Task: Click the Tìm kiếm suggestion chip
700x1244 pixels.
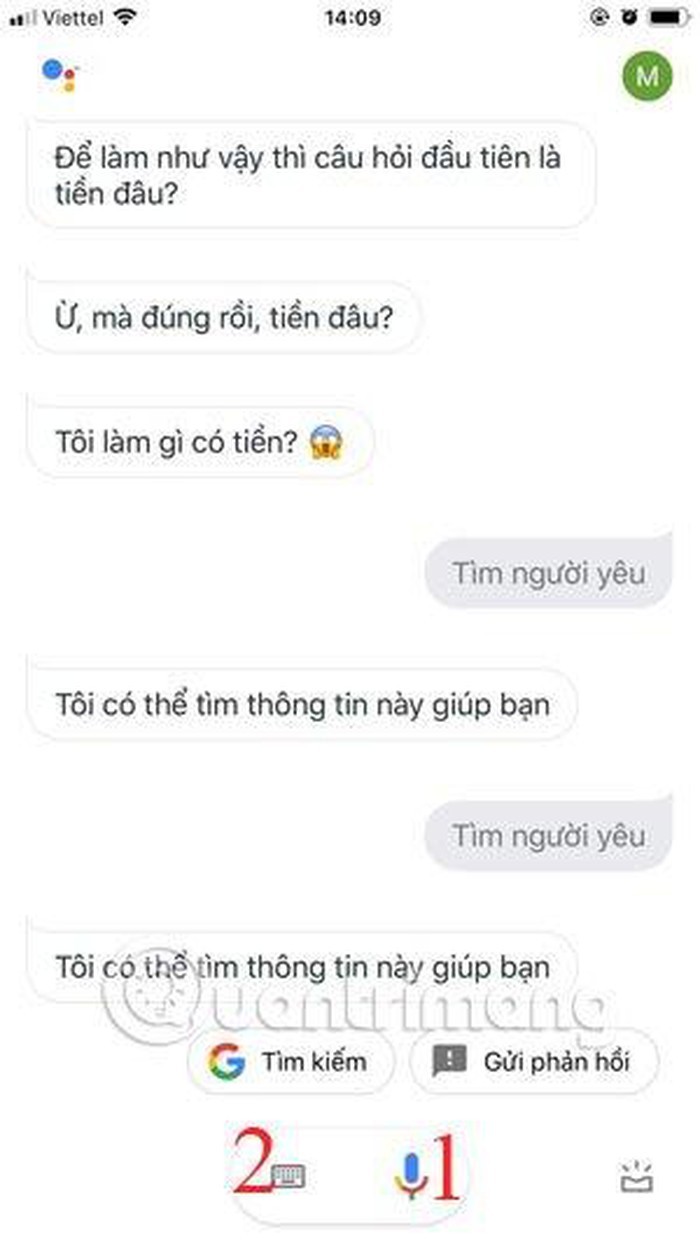Action: 290,1061
